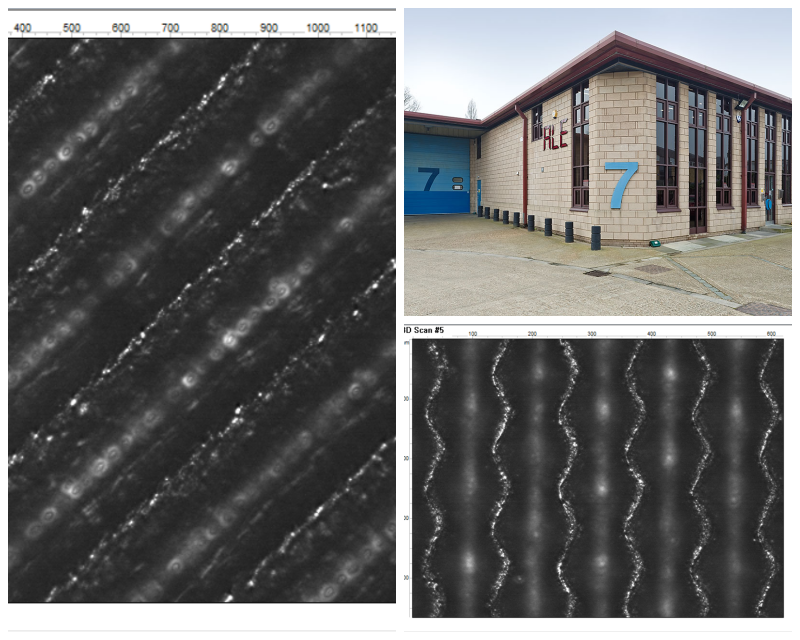Open the wavy-line ID Scan #5 image
800x640 pixels.
coord(597,478)
